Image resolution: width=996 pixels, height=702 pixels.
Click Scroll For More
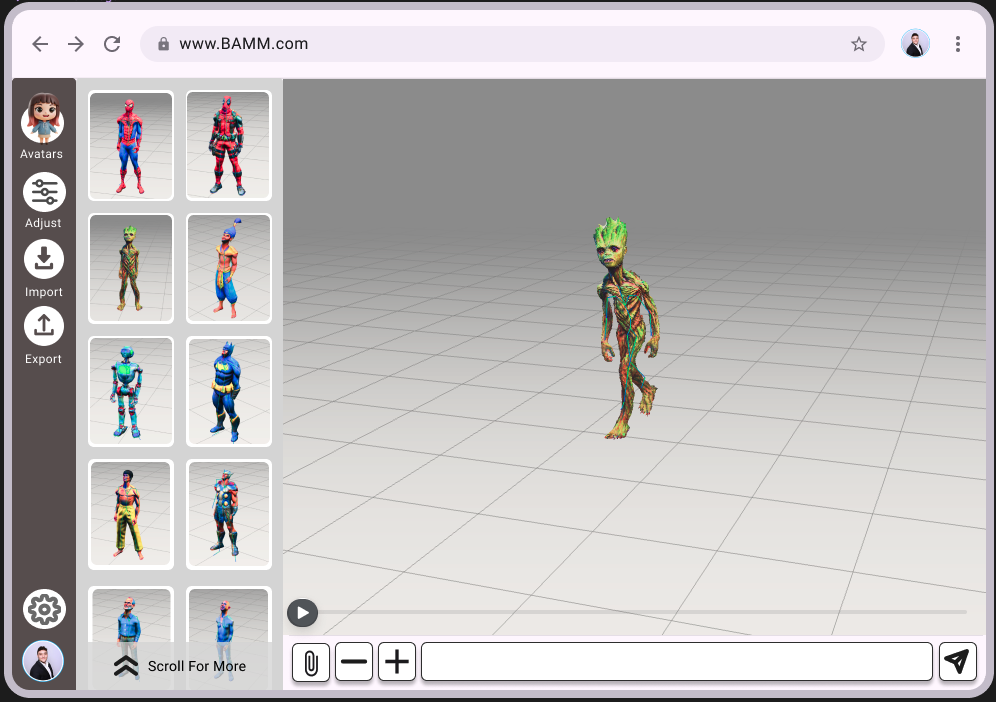(180, 666)
